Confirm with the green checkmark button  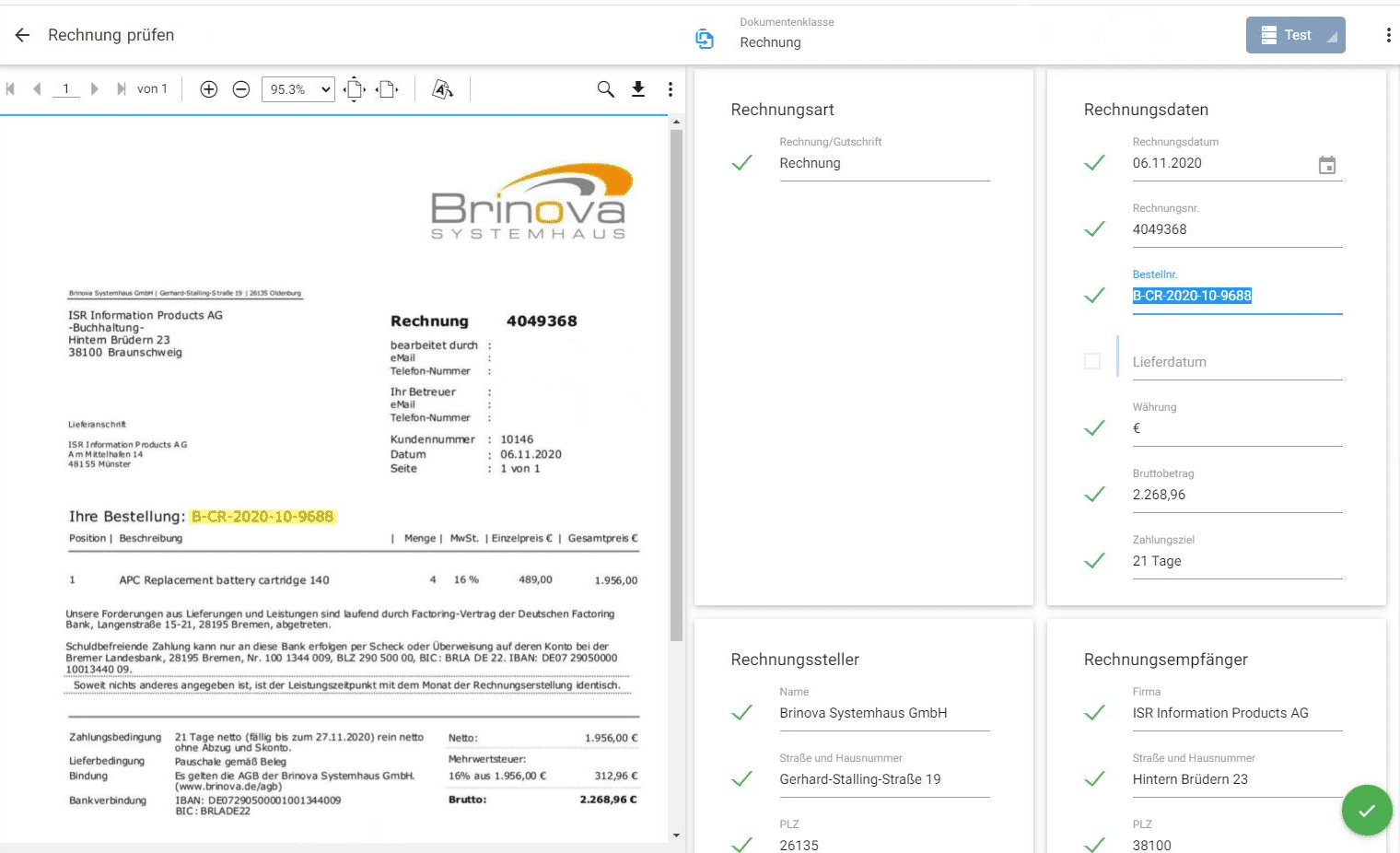coord(1367,810)
